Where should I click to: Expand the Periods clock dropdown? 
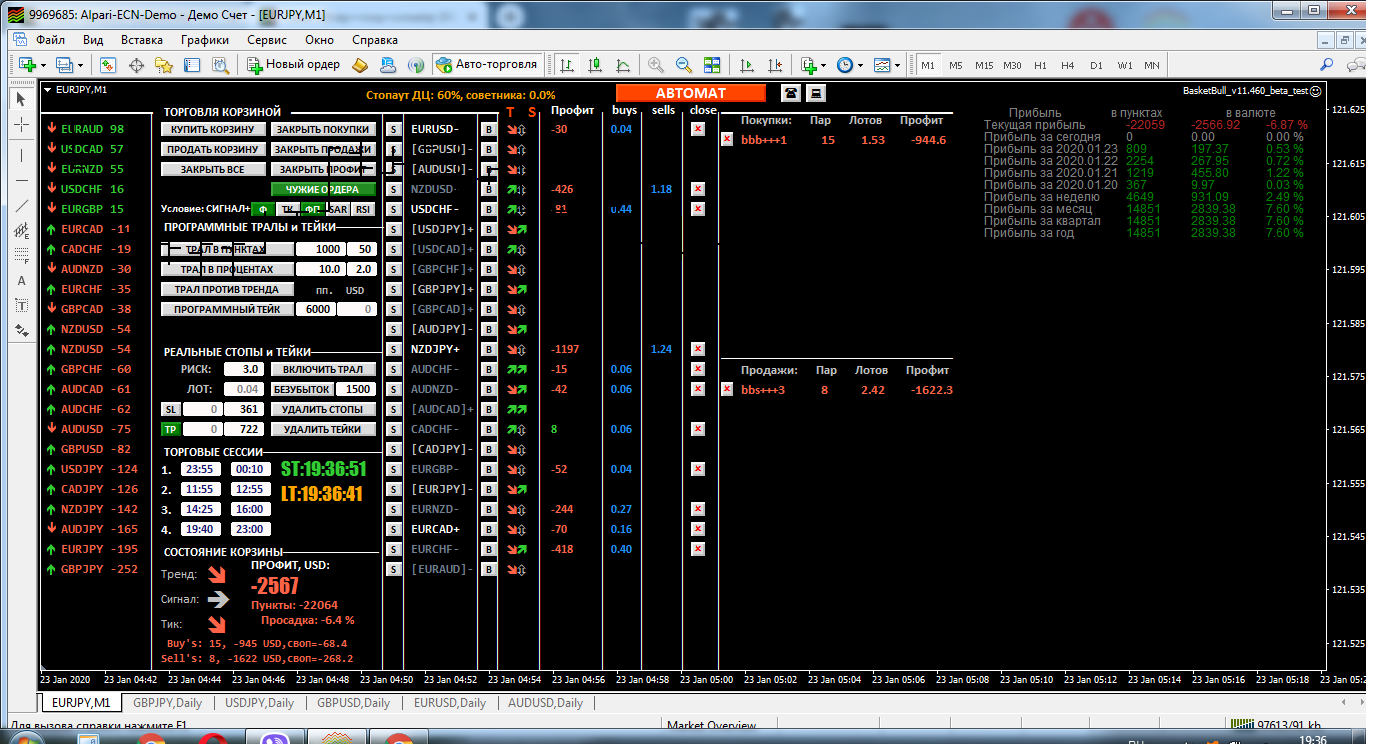[860, 65]
